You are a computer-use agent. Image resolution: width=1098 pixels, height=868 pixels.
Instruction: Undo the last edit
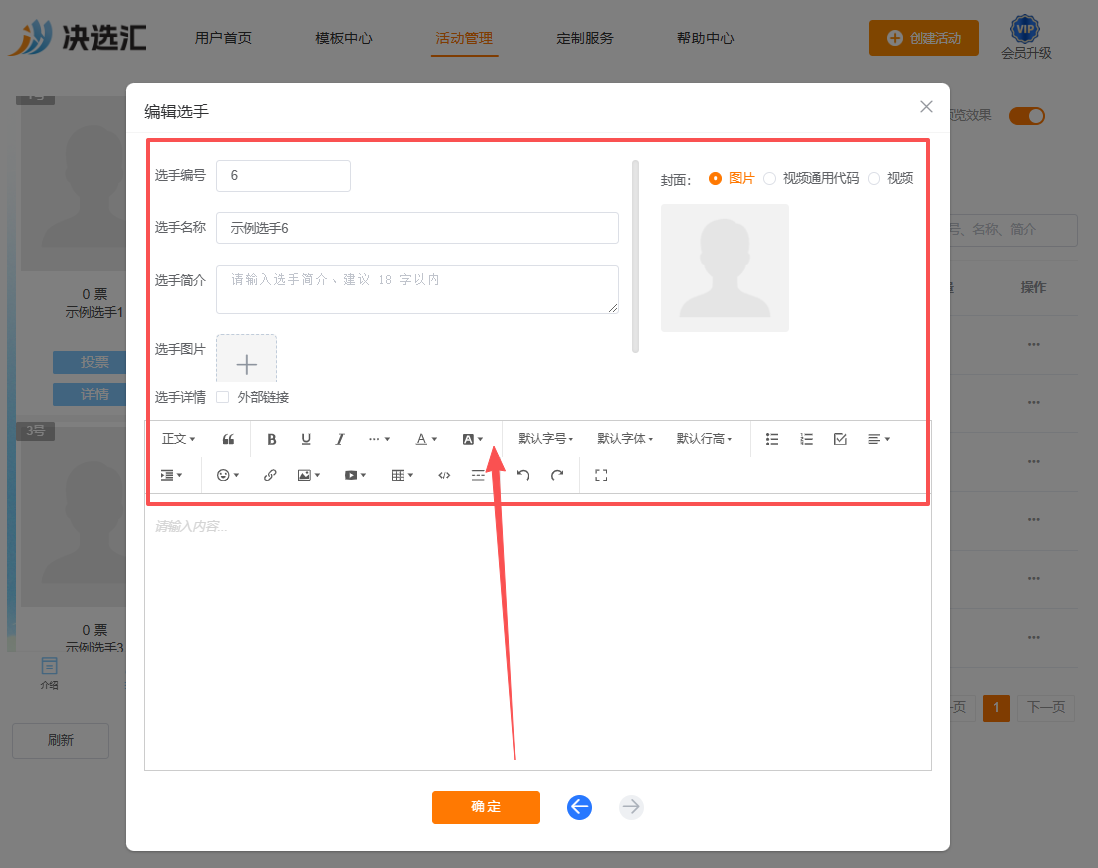coord(523,475)
